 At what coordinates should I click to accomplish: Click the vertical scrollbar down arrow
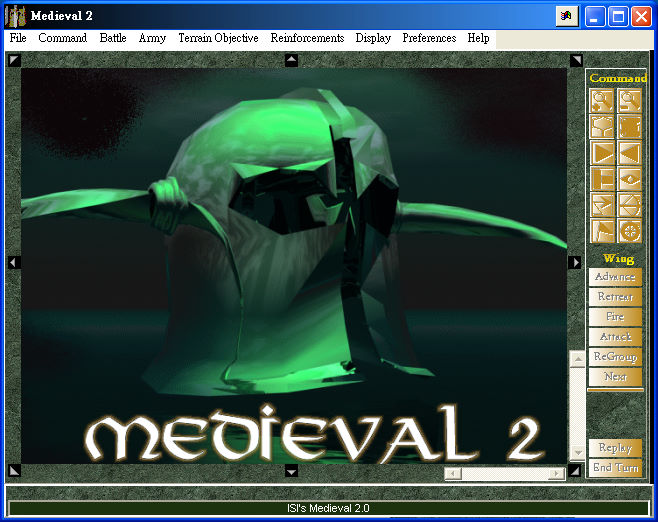(x=576, y=451)
